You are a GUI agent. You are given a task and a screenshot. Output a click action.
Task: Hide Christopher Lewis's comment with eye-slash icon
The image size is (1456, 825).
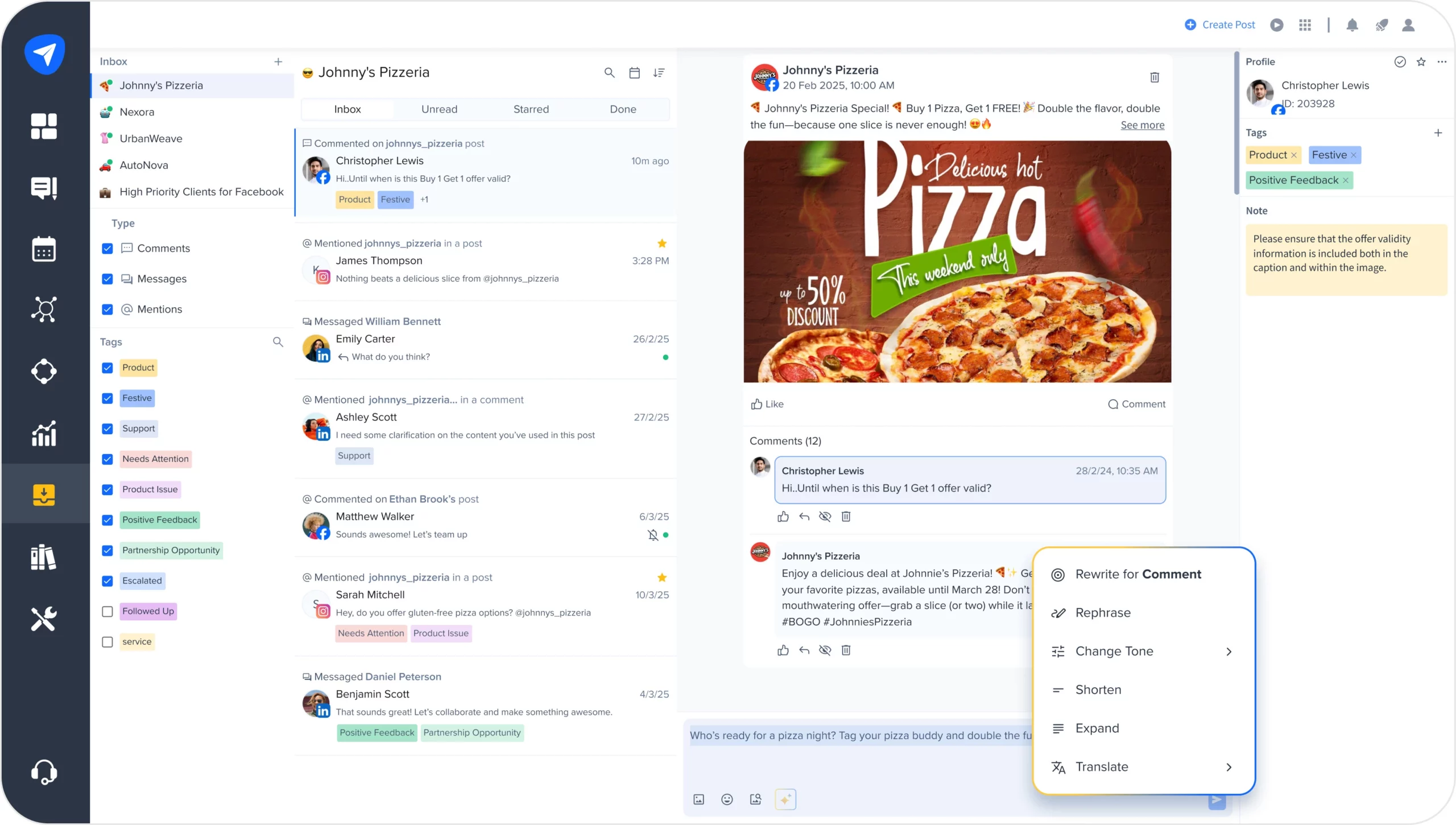(825, 517)
